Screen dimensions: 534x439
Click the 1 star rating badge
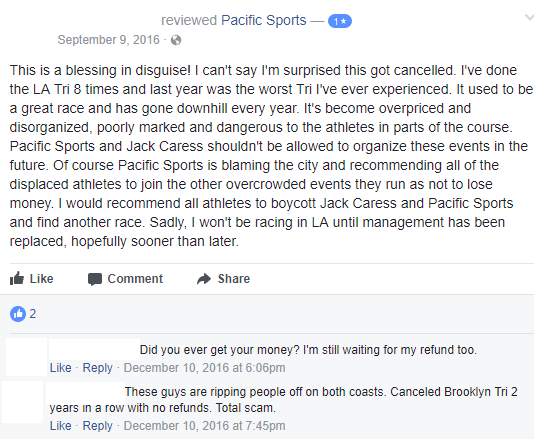click(340, 21)
